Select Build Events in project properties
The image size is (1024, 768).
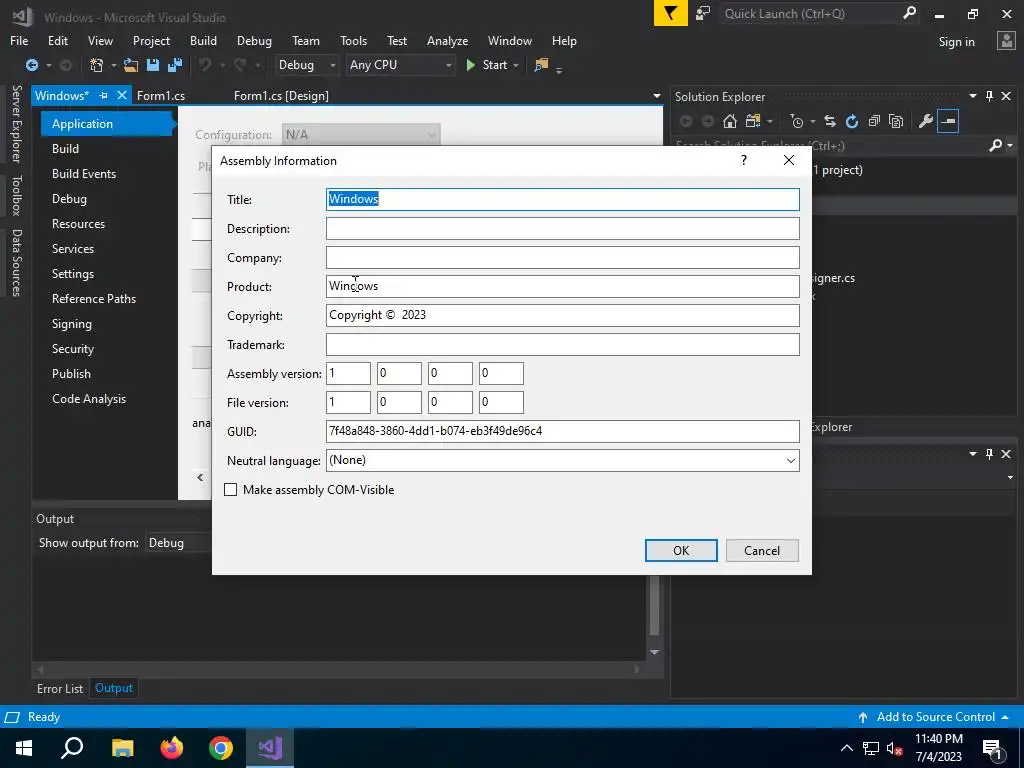coord(84,174)
